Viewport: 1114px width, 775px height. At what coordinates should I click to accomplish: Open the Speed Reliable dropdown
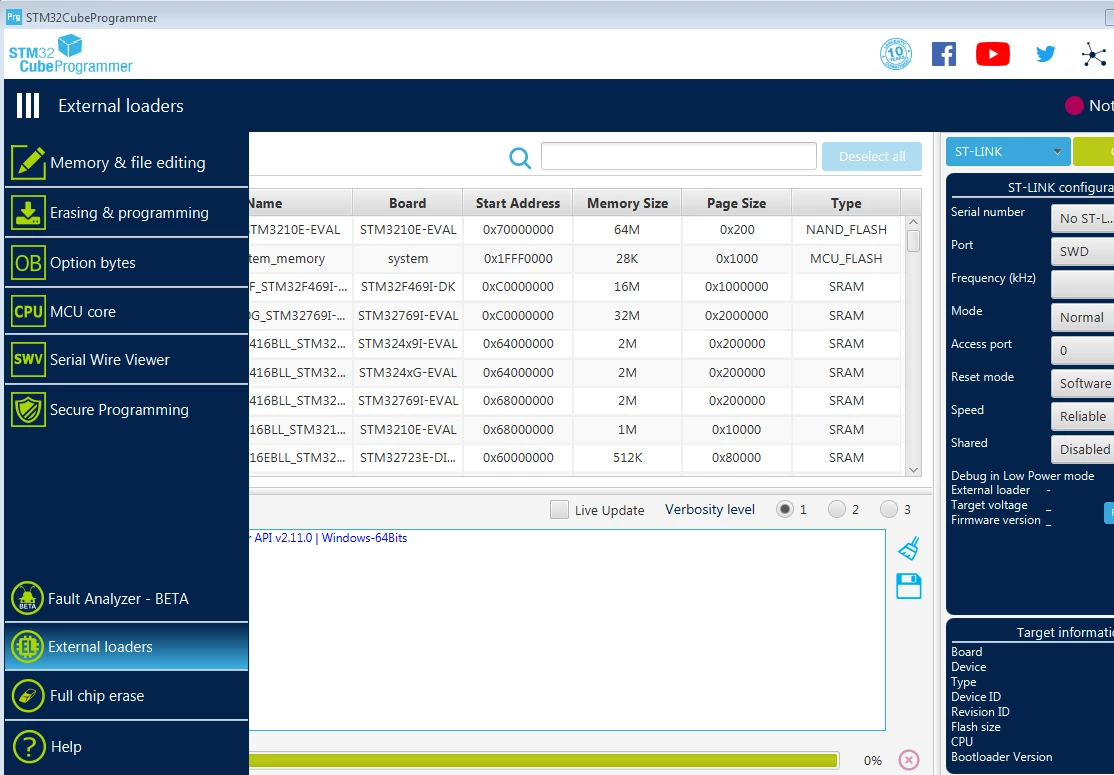tap(1082, 416)
